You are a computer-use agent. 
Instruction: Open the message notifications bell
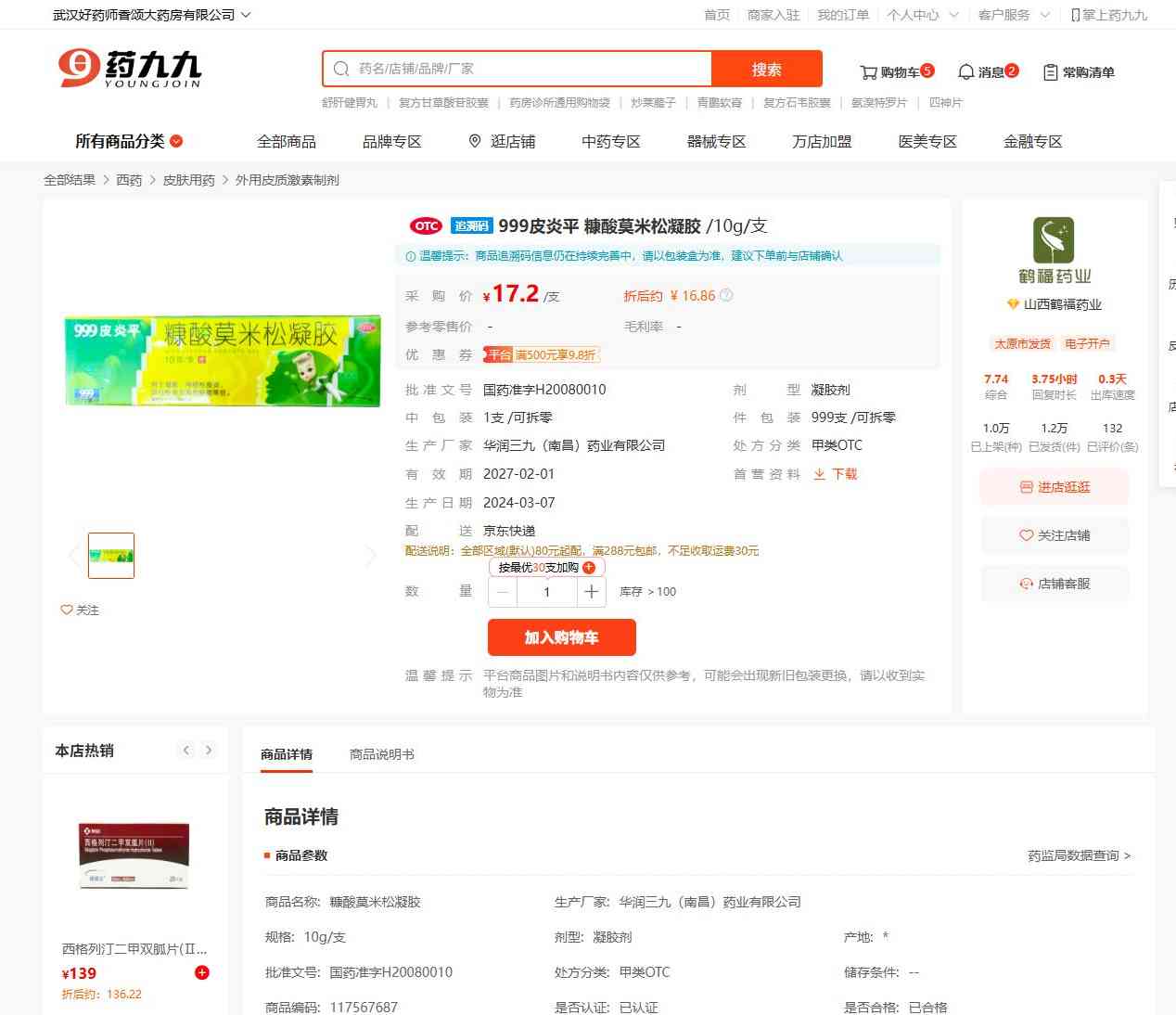tap(965, 72)
